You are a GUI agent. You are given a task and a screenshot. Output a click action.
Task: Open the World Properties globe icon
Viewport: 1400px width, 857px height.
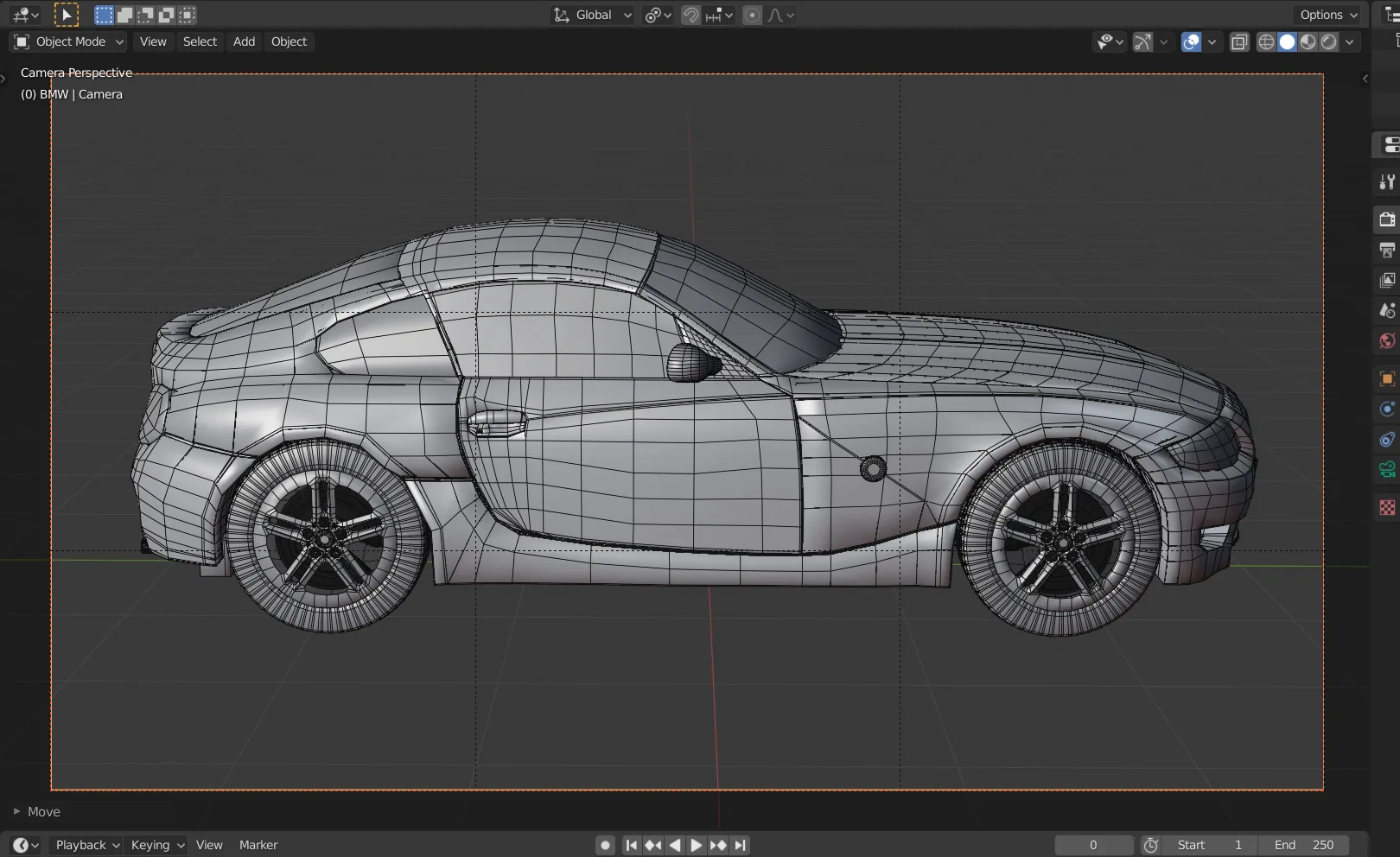pos(1386,340)
